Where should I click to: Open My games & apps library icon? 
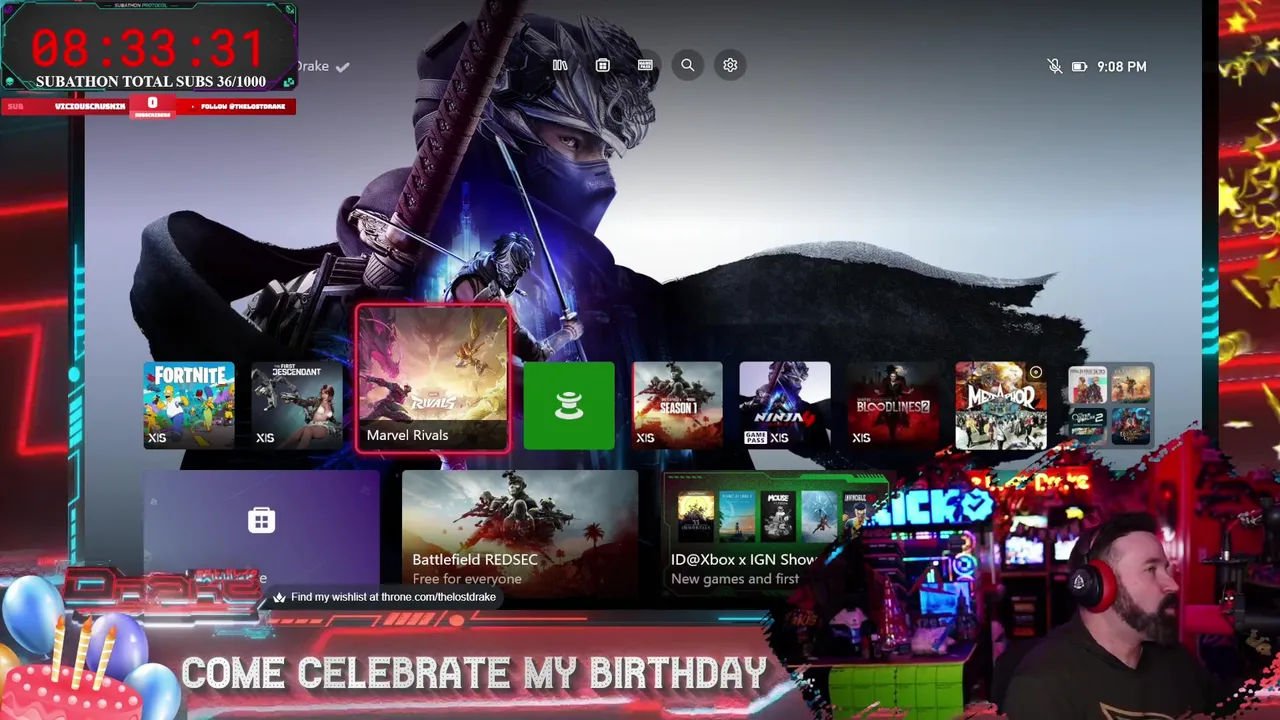click(560, 65)
